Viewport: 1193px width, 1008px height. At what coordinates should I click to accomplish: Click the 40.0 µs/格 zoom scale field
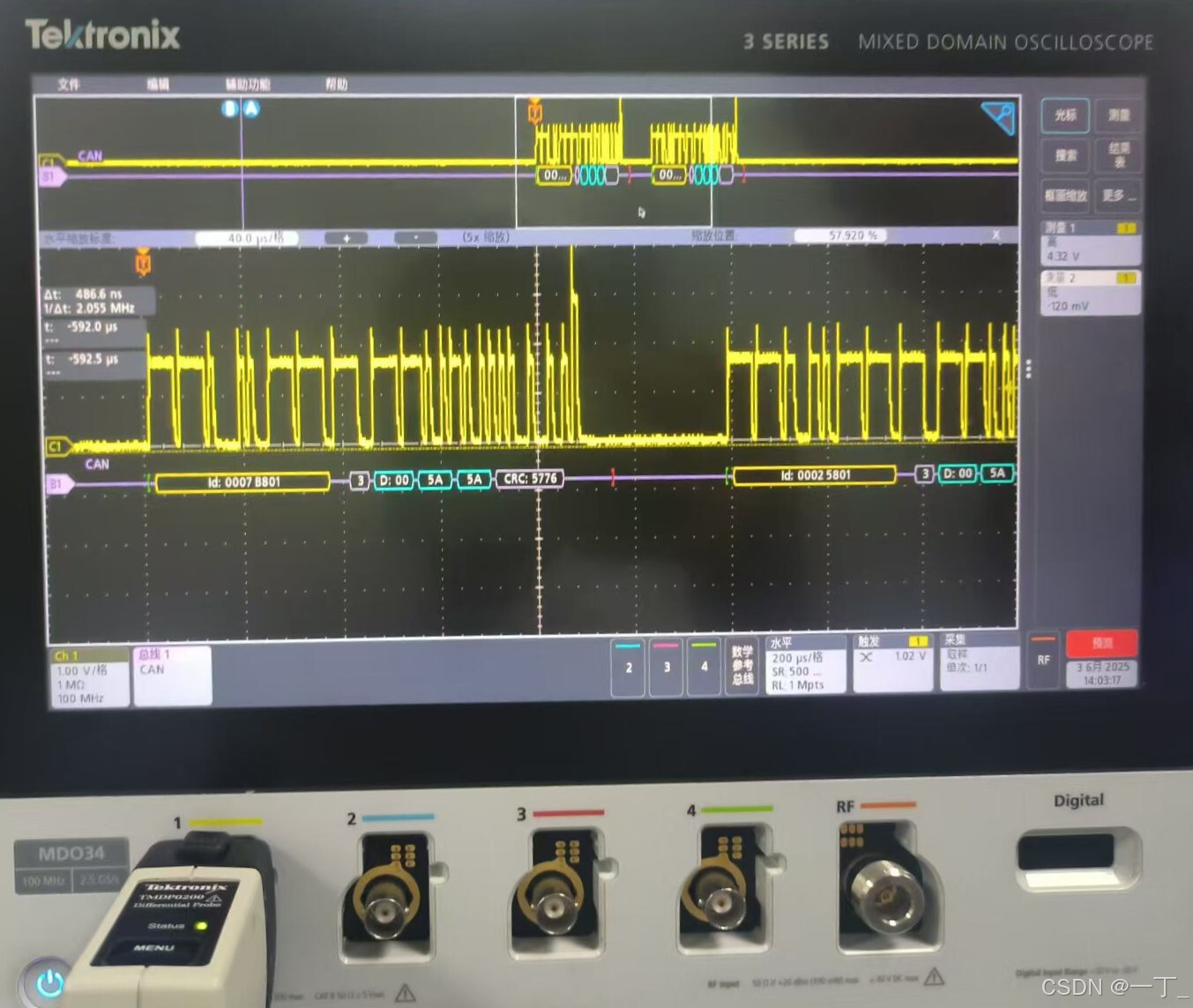pos(247,238)
